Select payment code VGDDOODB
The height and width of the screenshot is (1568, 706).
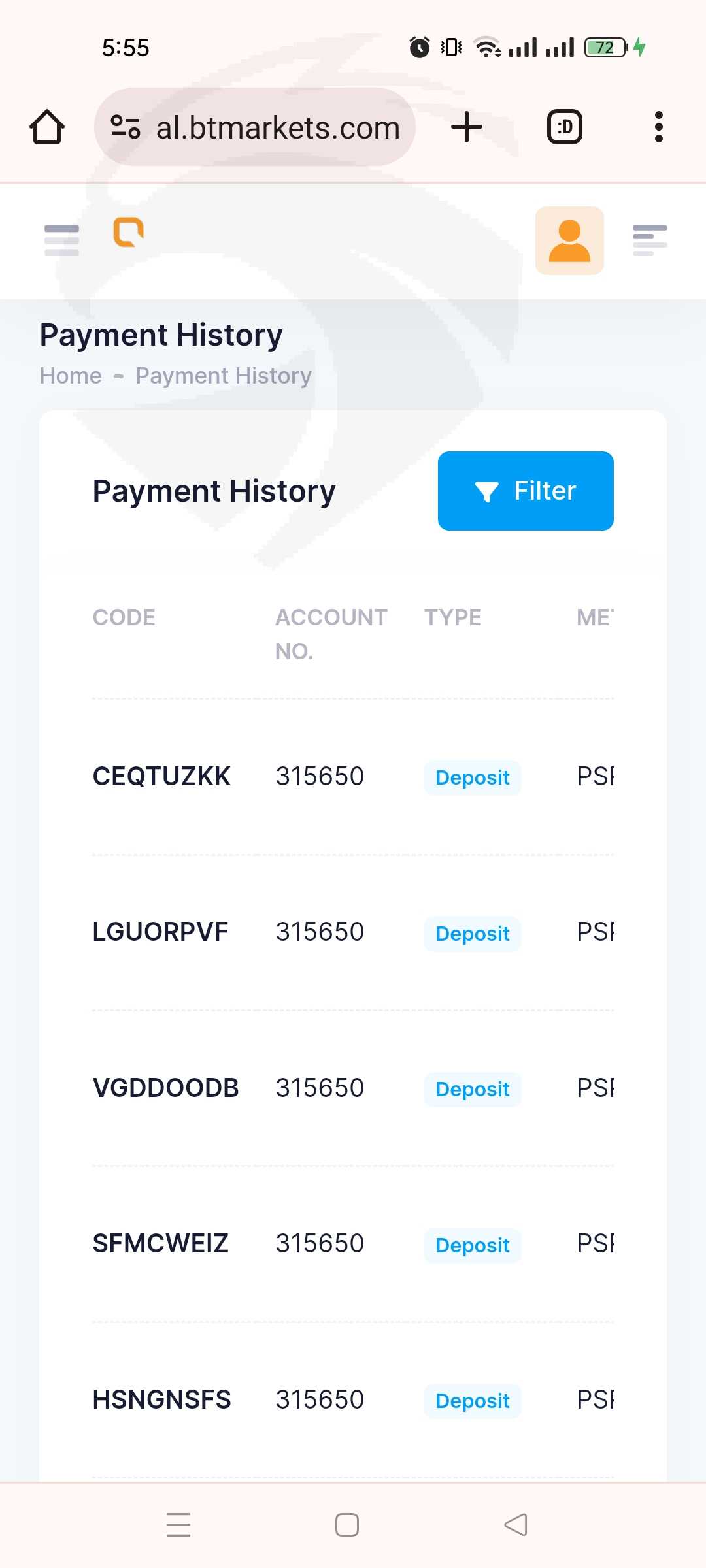[165, 1088]
